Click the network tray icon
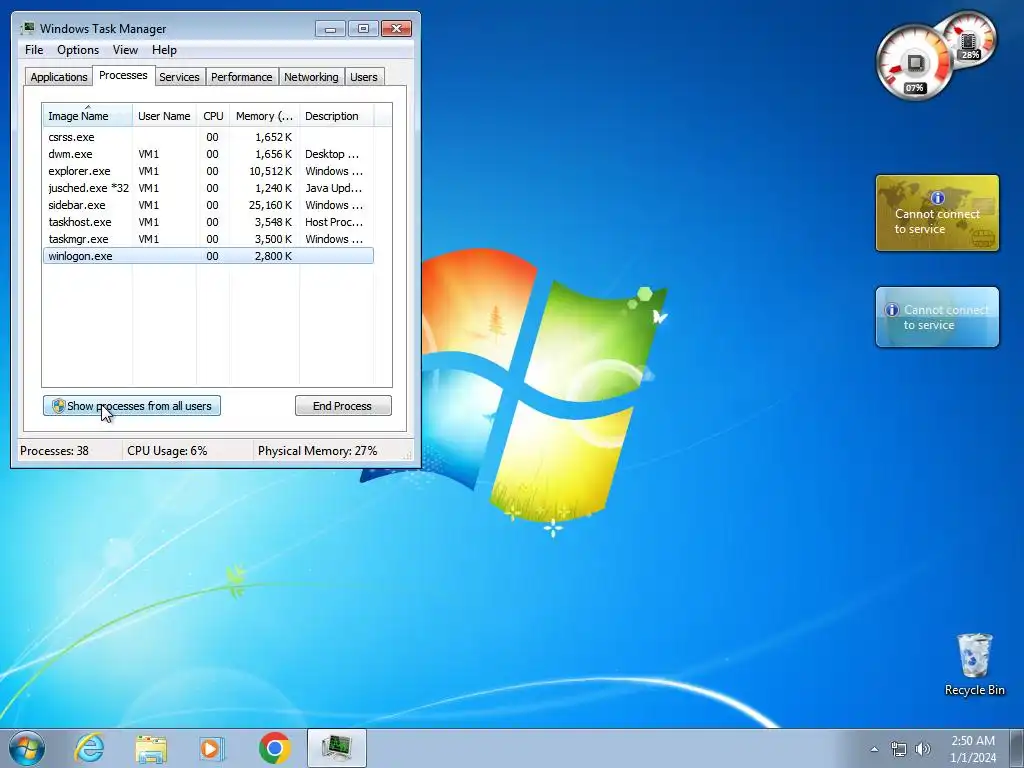 coord(899,749)
